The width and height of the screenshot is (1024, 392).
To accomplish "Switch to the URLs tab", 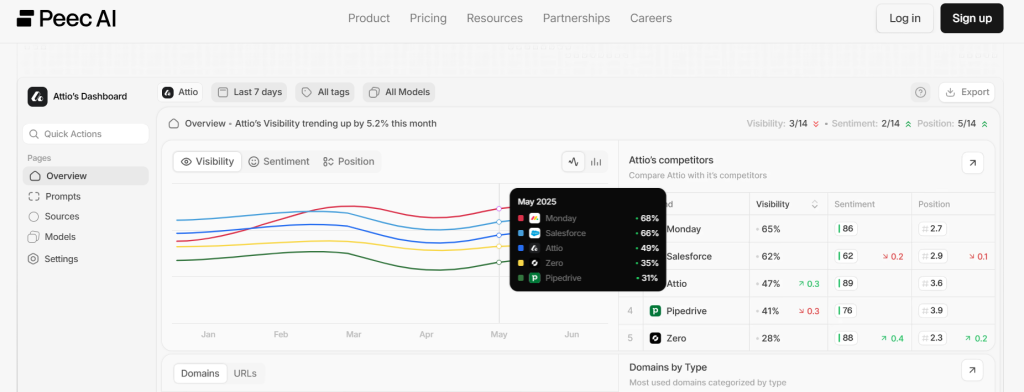I will [245, 374].
